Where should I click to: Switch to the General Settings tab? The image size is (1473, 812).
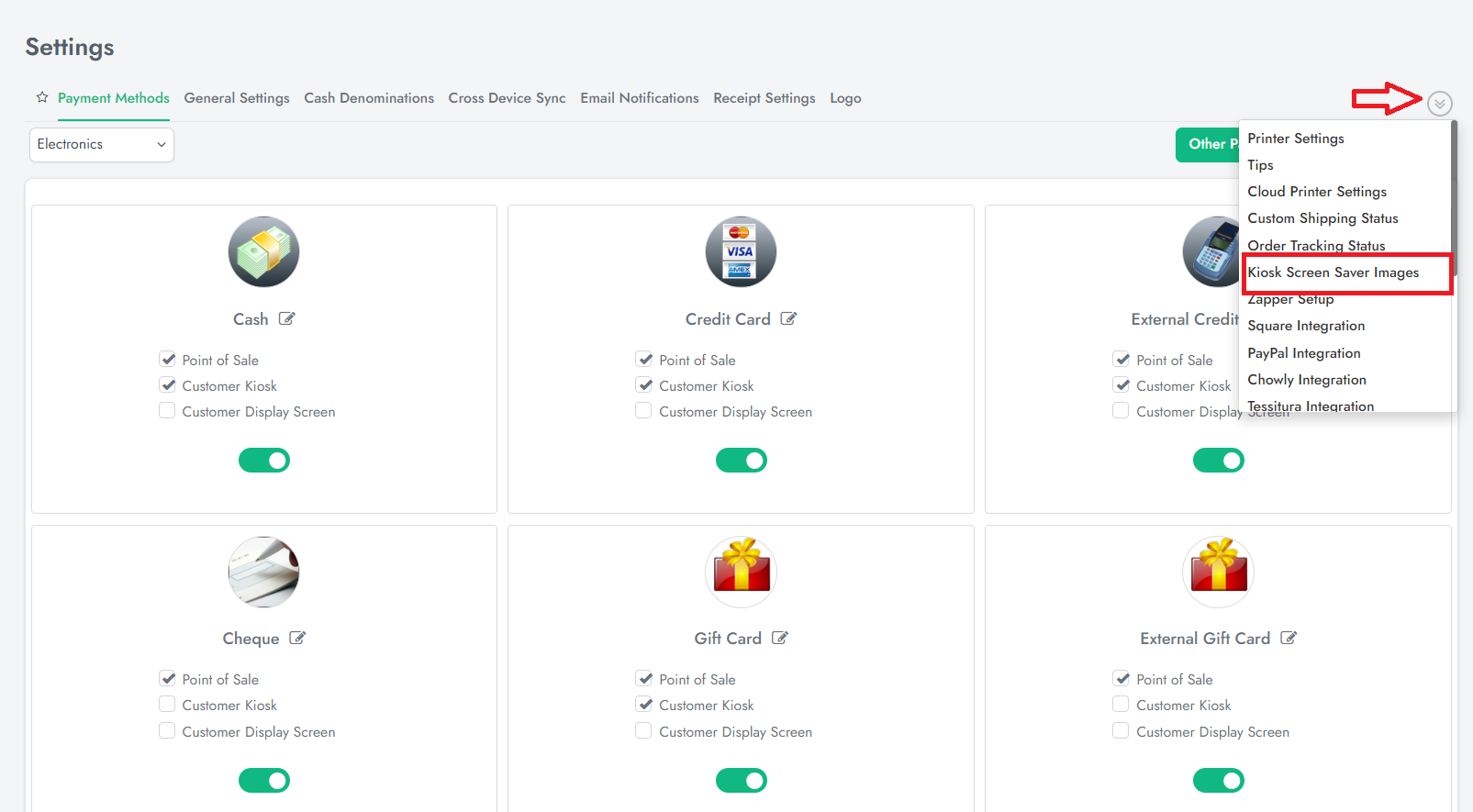coord(237,98)
